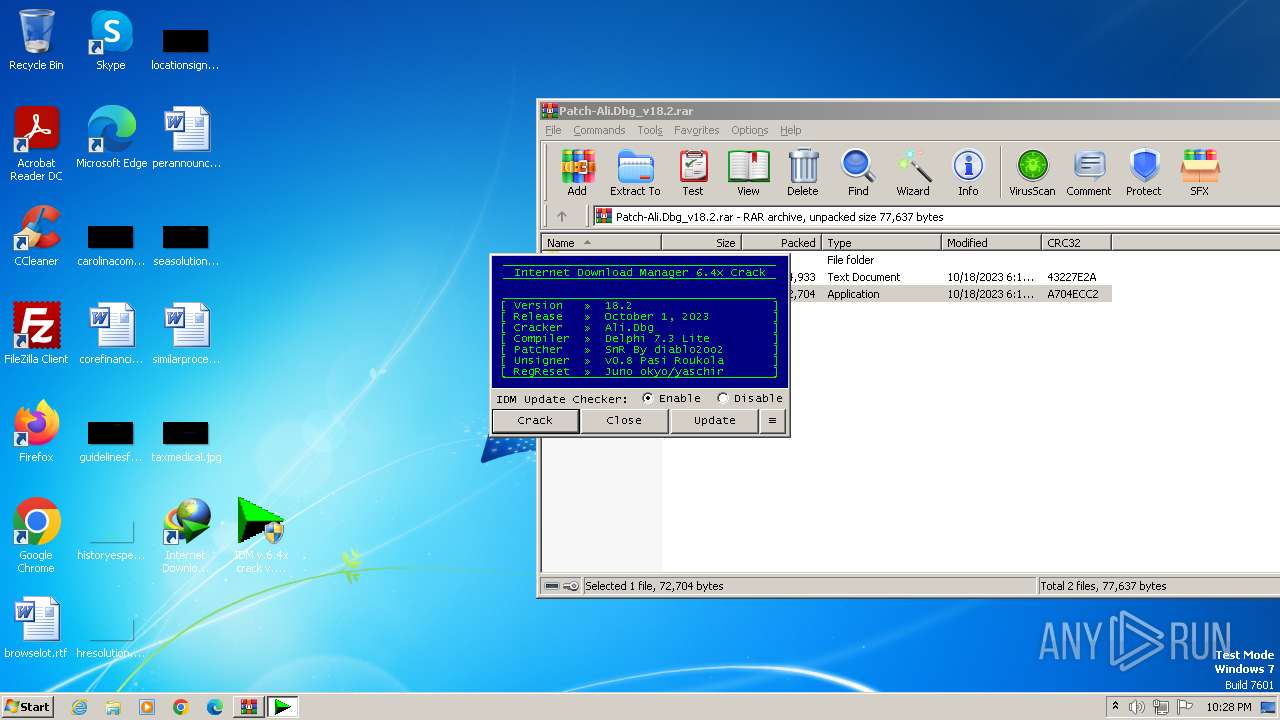Screen dimensions: 1280x720
Task: Sort by Type column header
Action: click(881, 243)
